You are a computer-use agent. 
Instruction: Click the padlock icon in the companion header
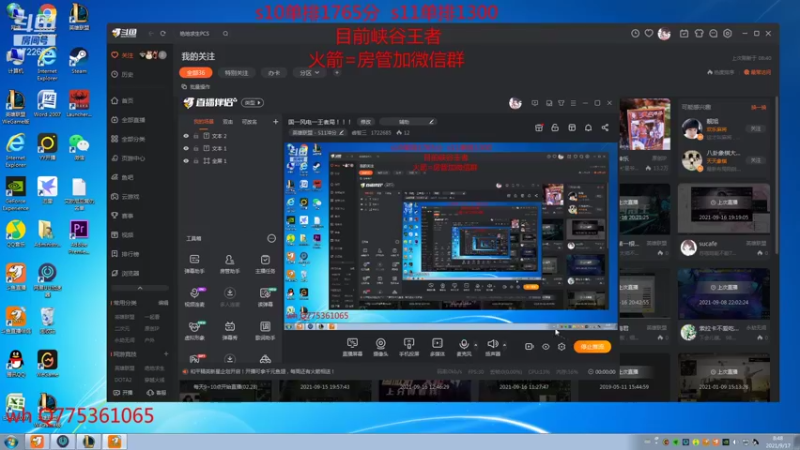(555, 128)
